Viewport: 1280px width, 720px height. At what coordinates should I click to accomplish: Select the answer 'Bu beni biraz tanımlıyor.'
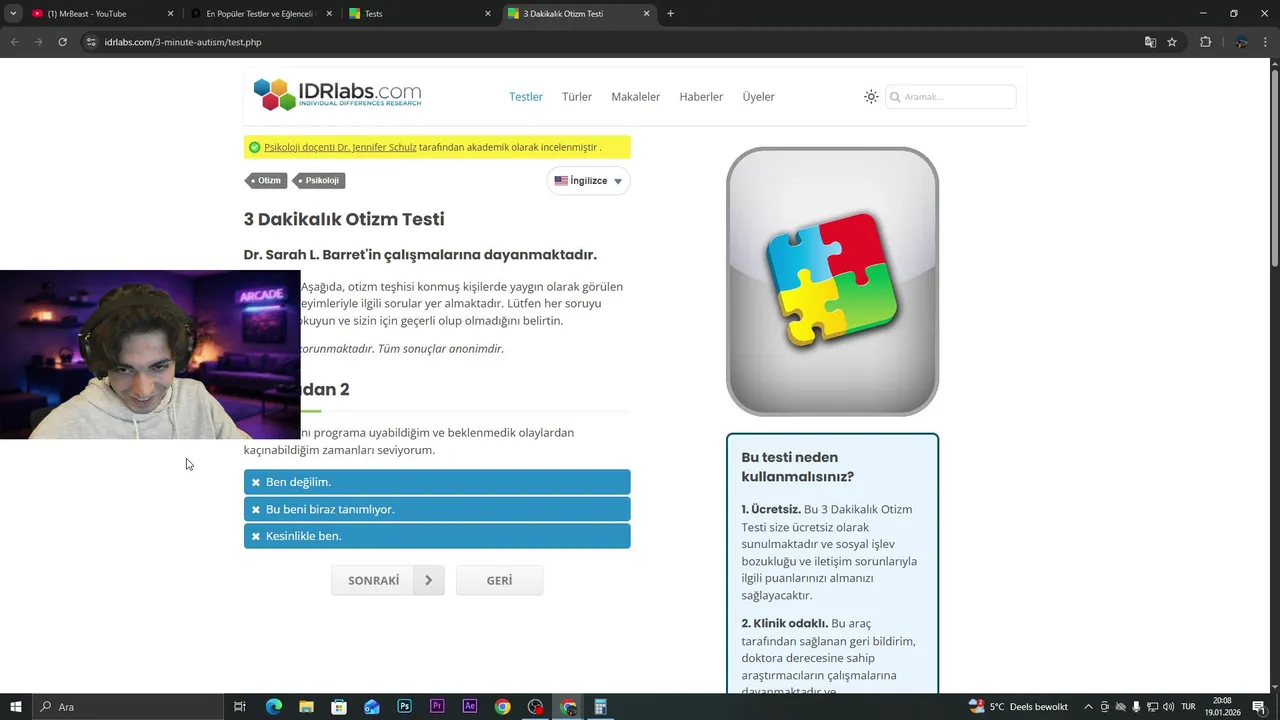point(437,509)
